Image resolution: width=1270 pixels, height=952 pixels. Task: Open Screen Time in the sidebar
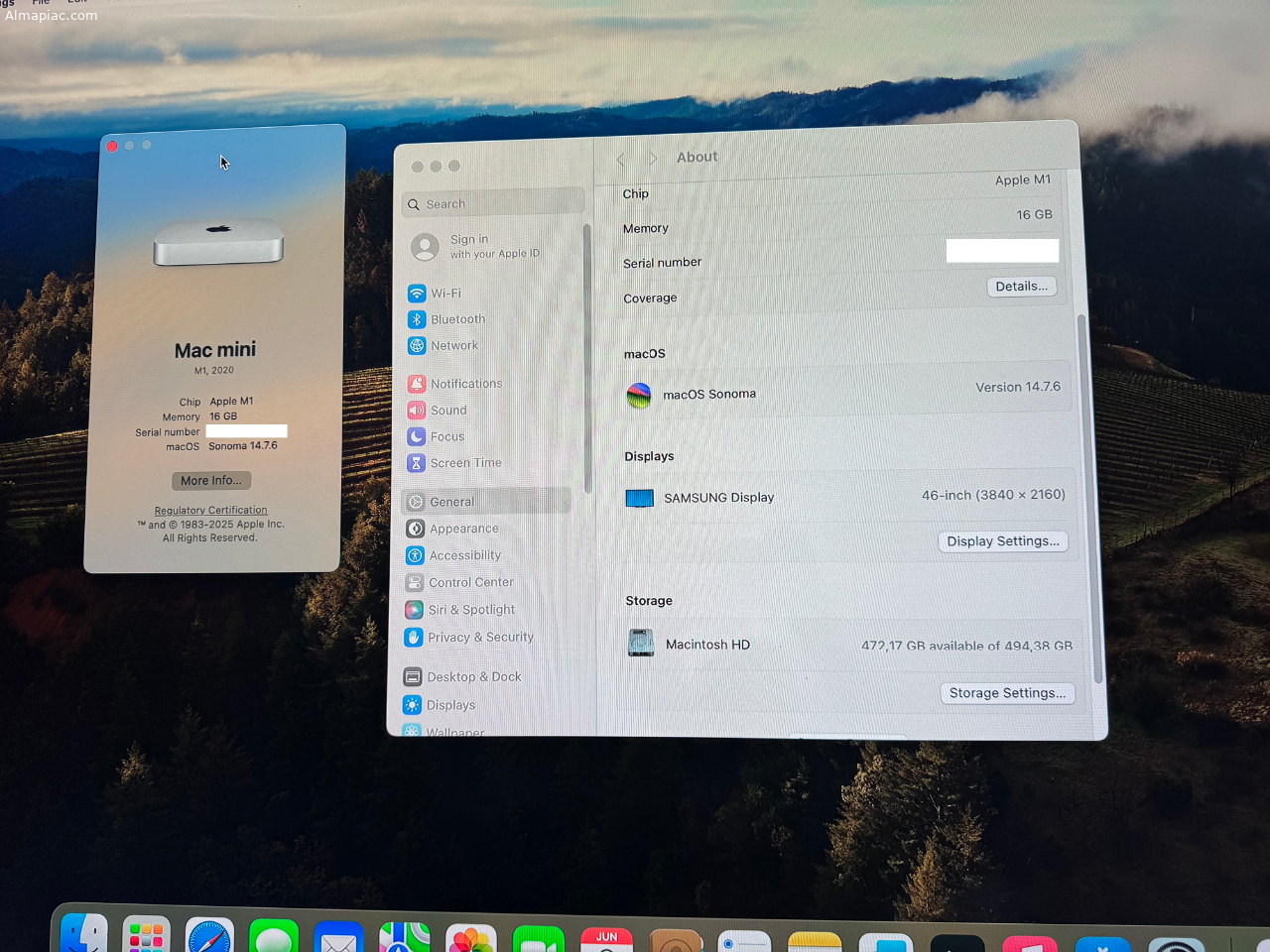point(454,463)
